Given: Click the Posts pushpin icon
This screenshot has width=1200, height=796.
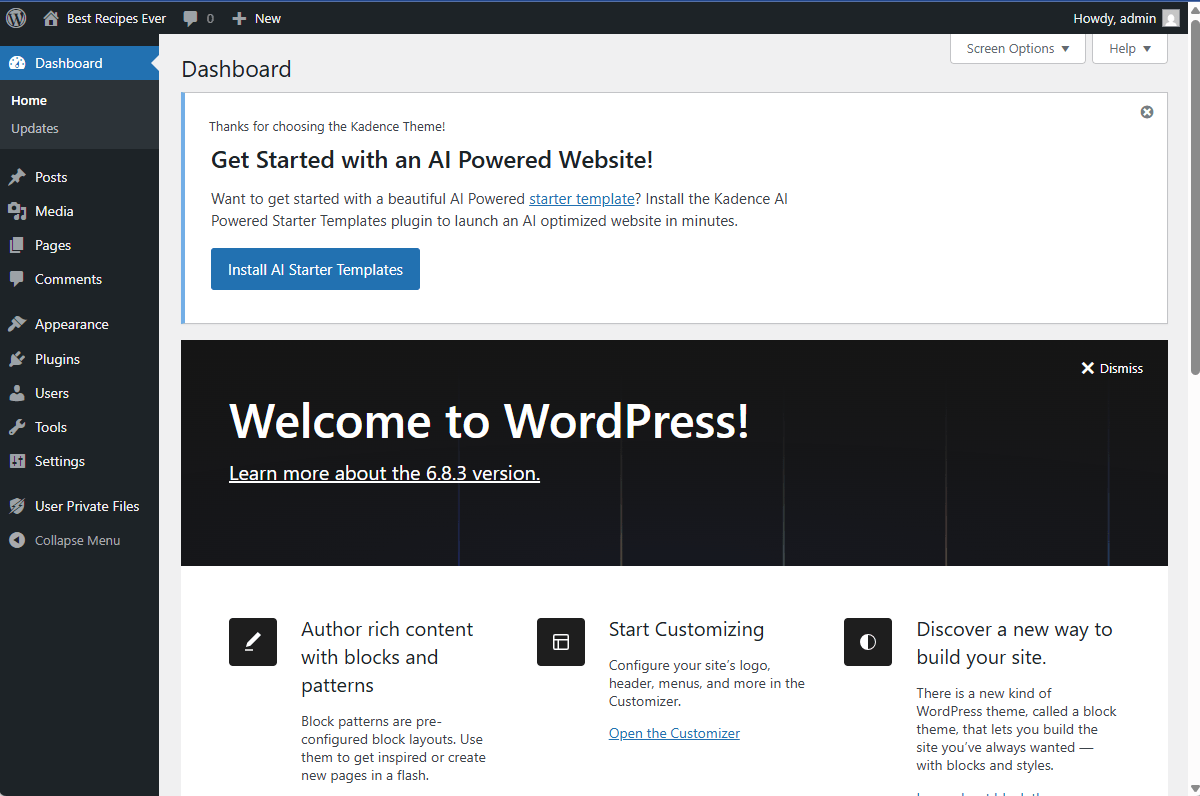Looking at the screenshot, I should point(17,177).
